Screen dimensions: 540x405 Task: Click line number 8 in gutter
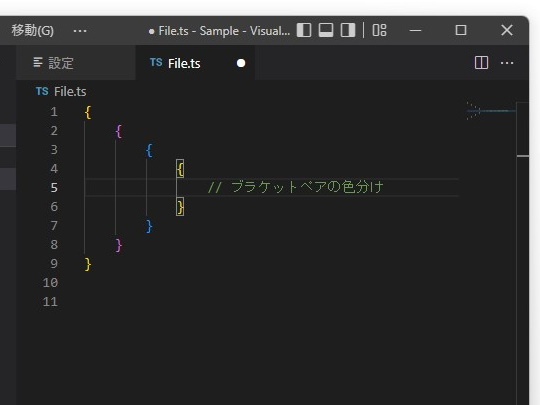pyautogui.click(x=54, y=245)
